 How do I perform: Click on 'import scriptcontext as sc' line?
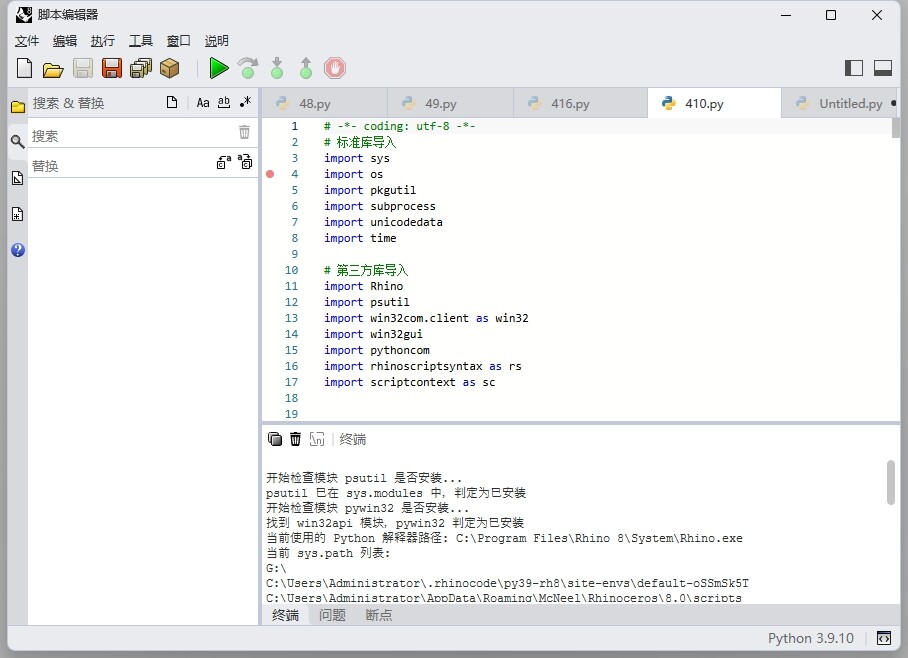coord(409,382)
